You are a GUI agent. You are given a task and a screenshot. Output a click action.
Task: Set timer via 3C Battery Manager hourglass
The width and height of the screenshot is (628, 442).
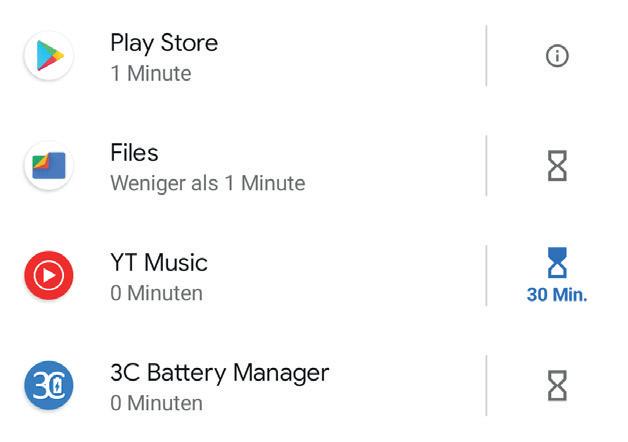click(x=557, y=385)
